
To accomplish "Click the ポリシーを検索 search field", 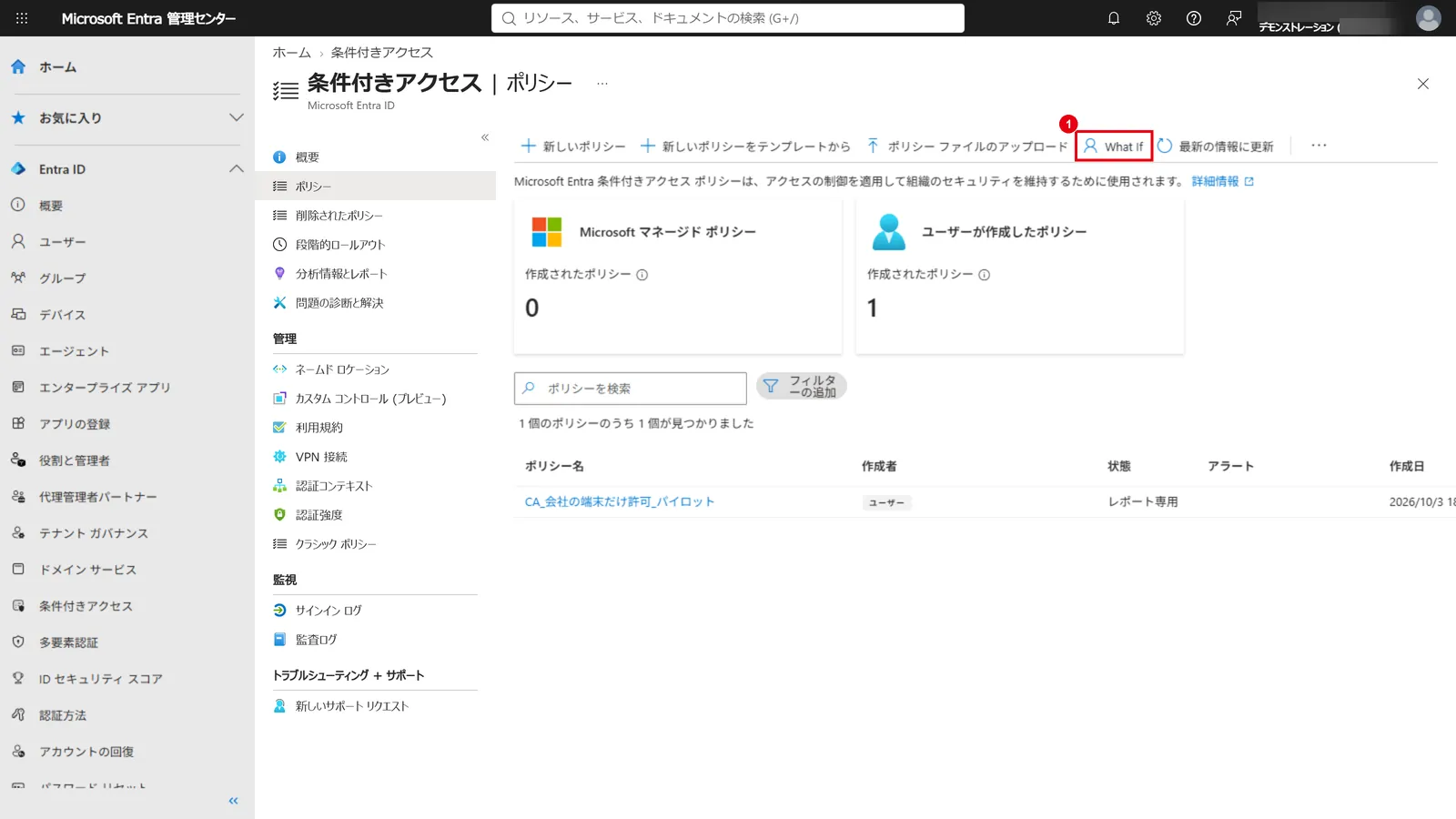I will coord(631,389).
